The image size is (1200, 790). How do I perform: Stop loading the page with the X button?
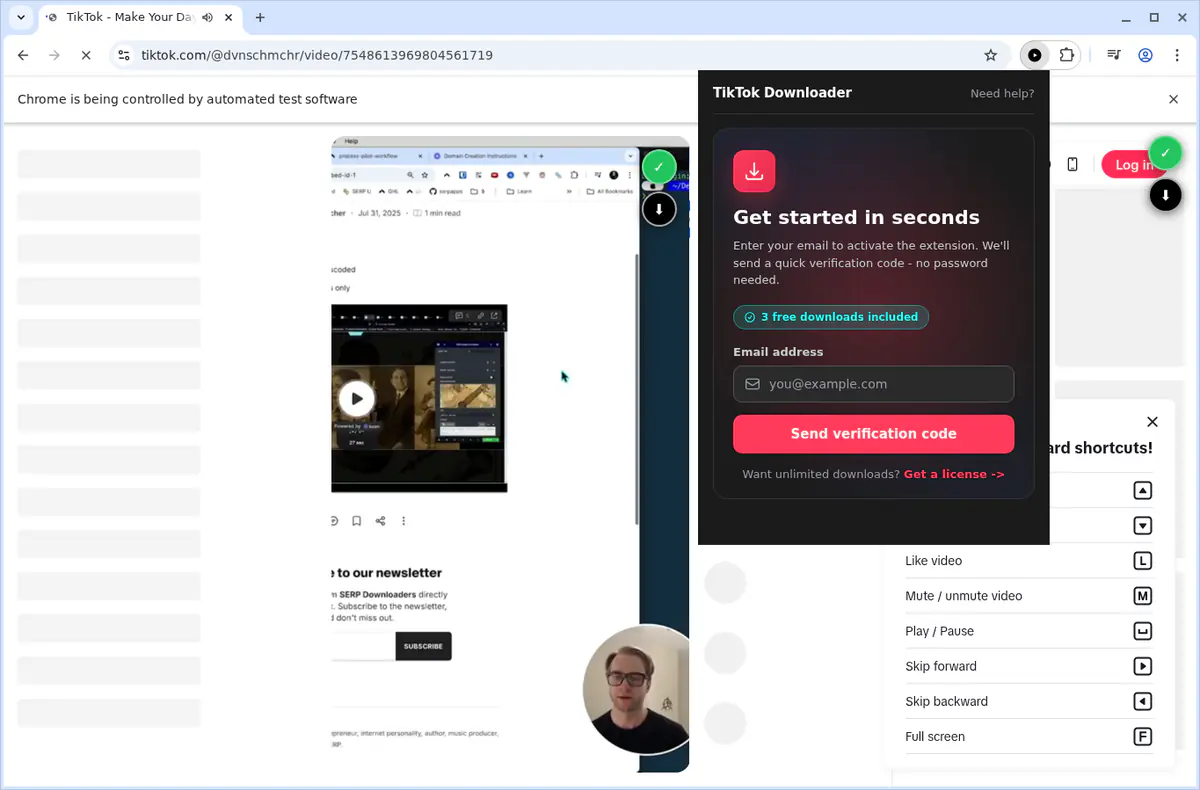coord(86,55)
